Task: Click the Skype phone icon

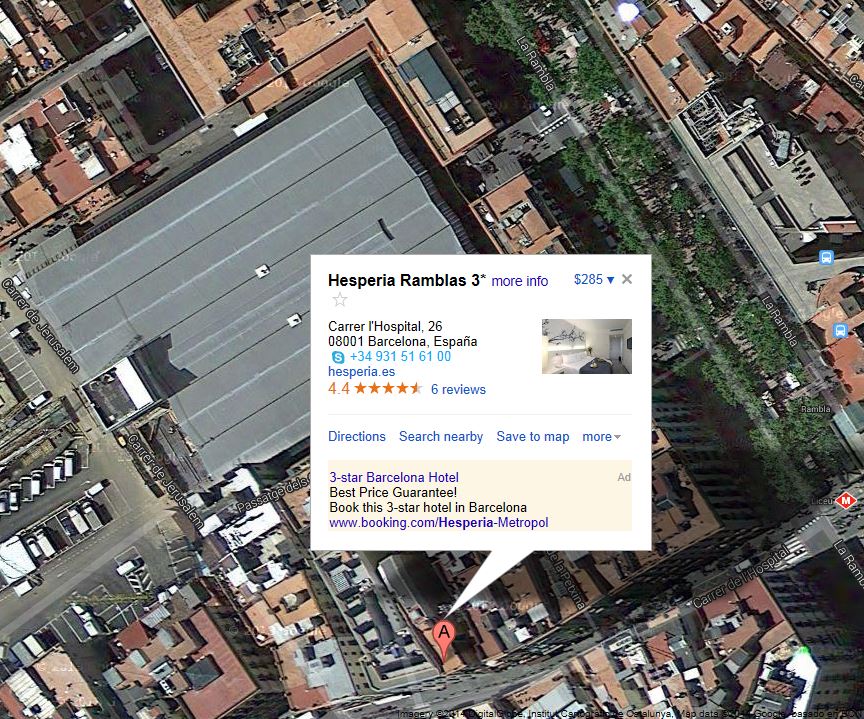Action: pos(338,357)
